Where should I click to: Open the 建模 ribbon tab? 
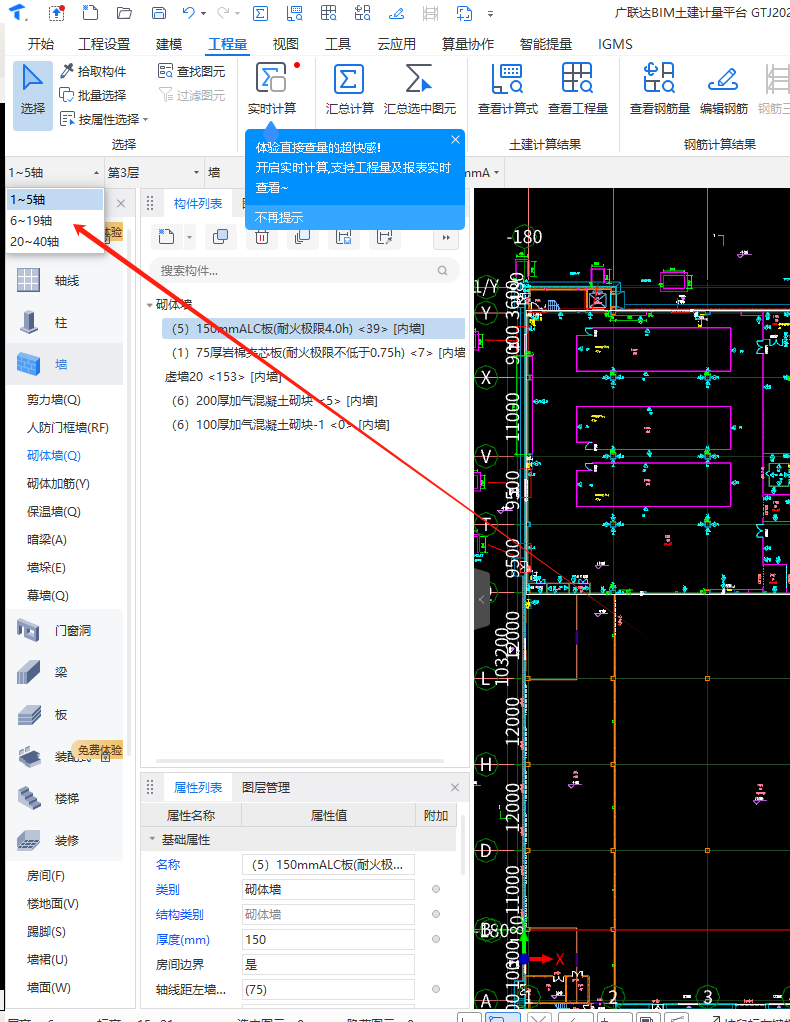(169, 44)
